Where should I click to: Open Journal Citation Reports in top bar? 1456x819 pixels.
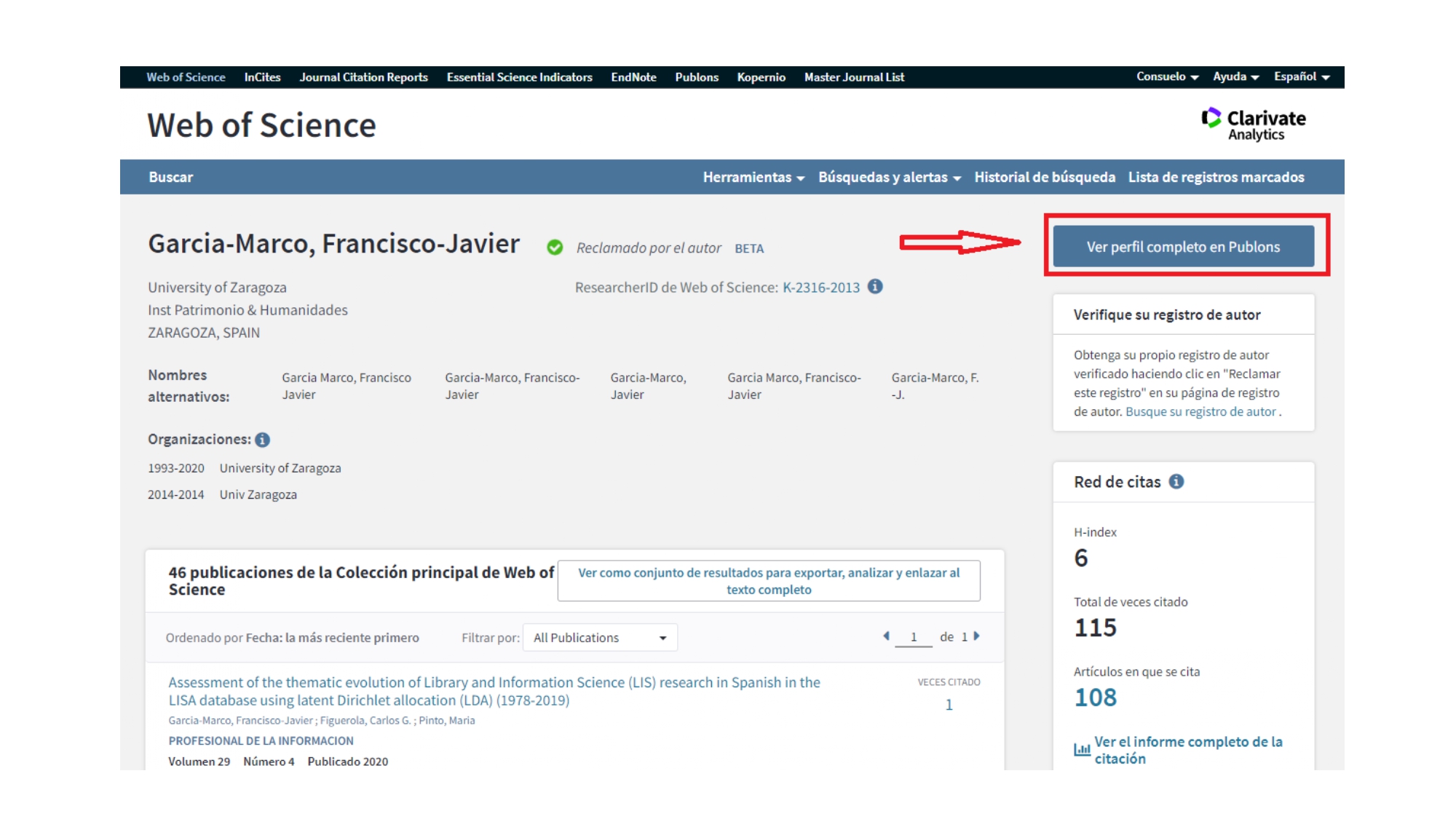coord(363,77)
